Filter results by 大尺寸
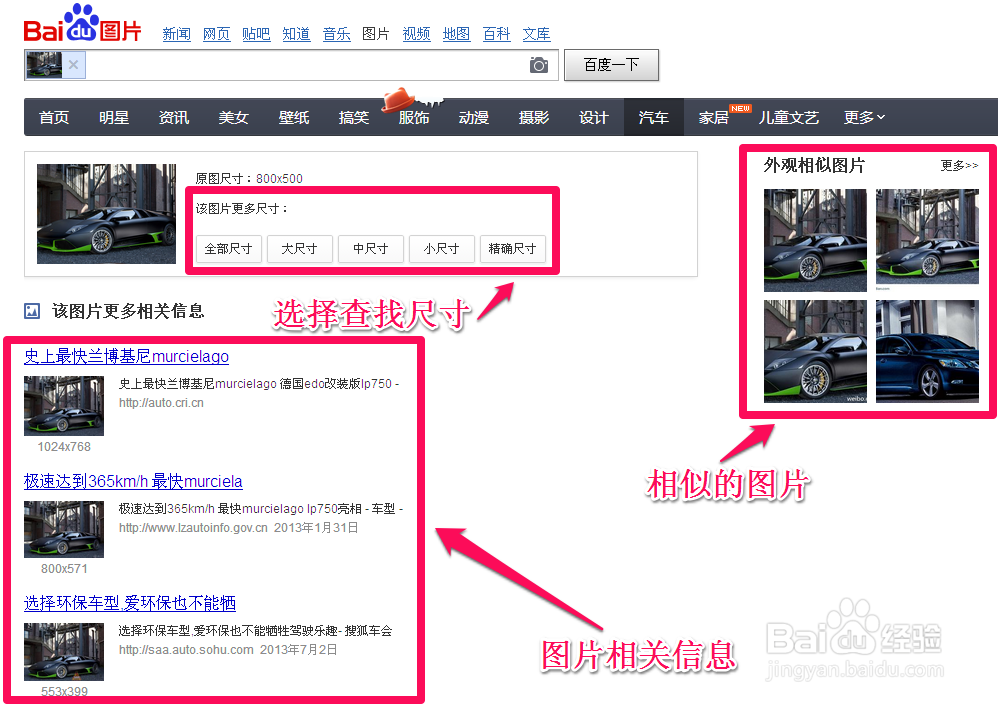Image resolution: width=998 pixels, height=704 pixels. pyautogui.click(x=299, y=249)
